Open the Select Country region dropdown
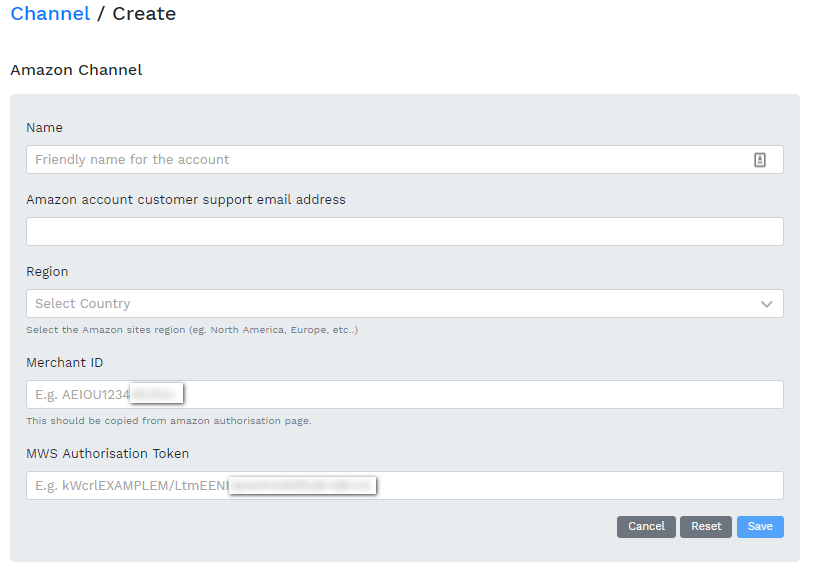The image size is (814, 582). [x=390, y=304]
